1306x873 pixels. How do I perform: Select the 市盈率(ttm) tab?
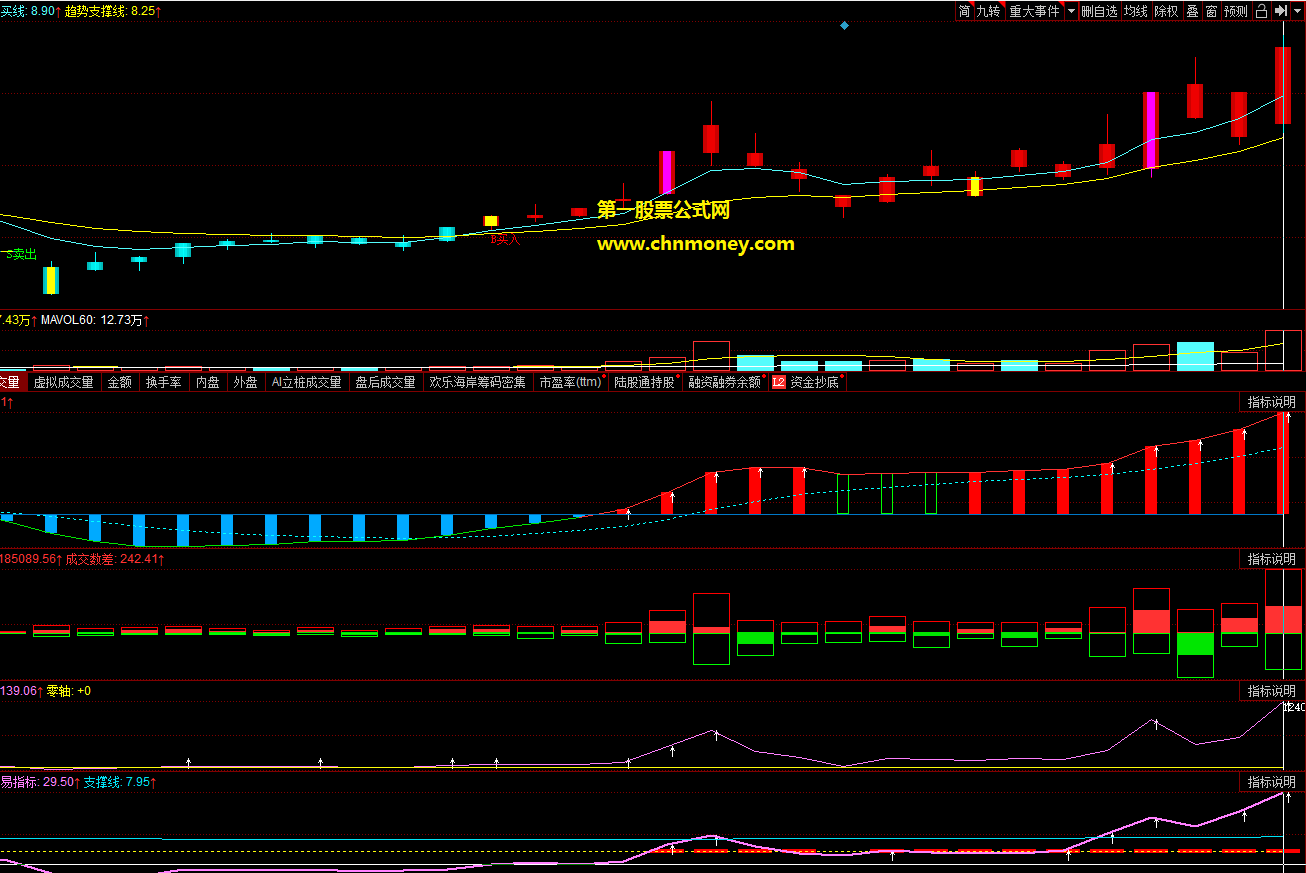570,382
